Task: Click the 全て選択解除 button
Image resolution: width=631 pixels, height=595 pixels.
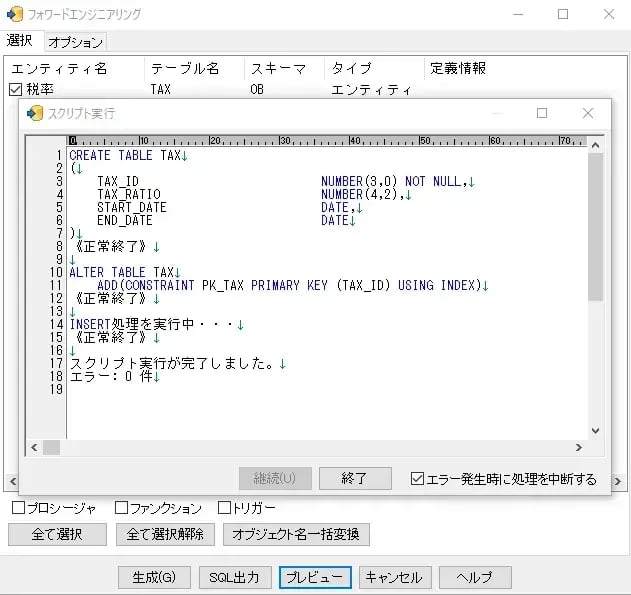Action: [x=165, y=534]
